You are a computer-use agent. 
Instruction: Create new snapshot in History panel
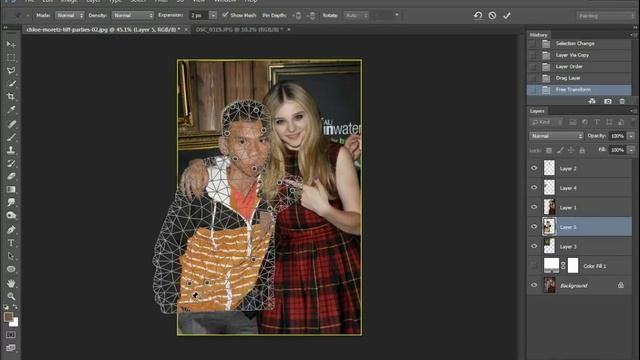(607, 101)
